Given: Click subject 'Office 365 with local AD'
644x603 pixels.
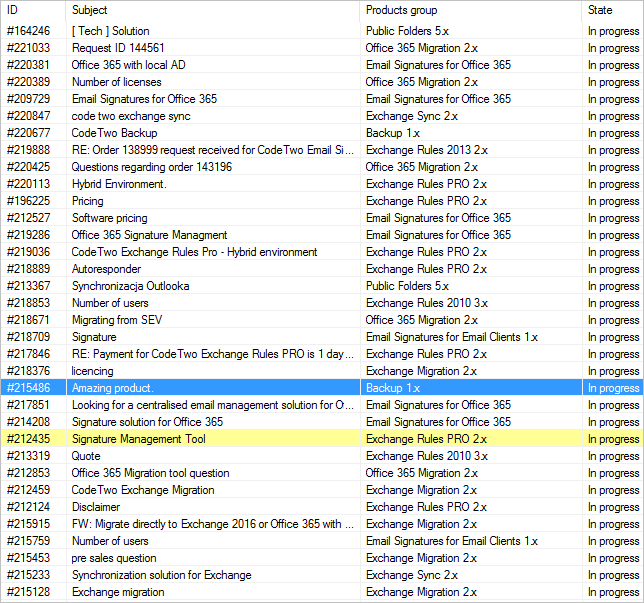Looking at the screenshot, I should click(x=129, y=65).
